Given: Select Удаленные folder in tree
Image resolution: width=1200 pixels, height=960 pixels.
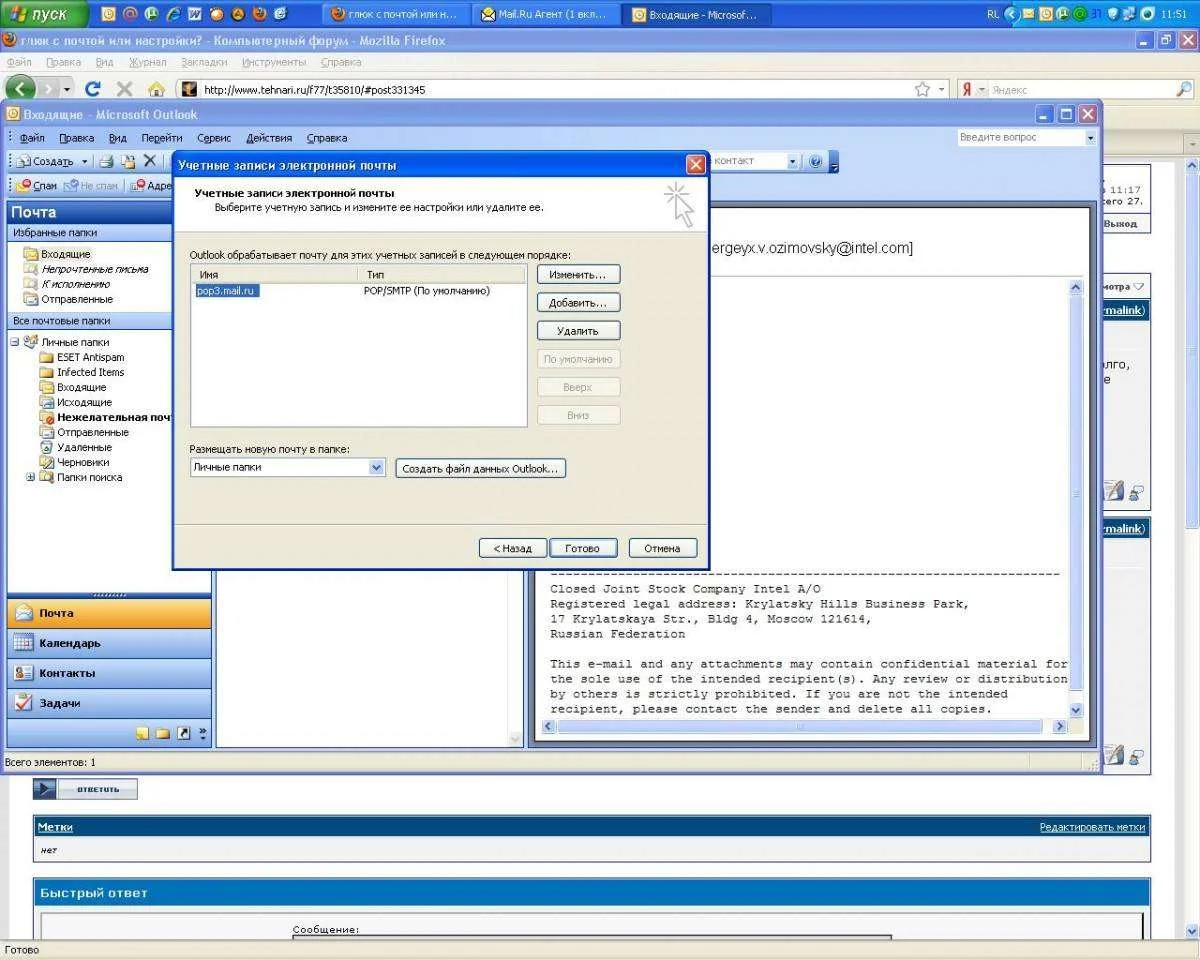Looking at the screenshot, I should [75, 447].
